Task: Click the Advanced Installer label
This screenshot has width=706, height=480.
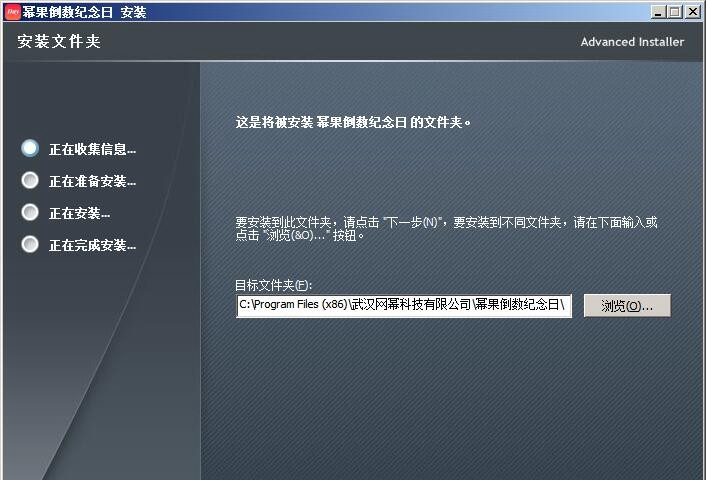Action: coord(632,42)
